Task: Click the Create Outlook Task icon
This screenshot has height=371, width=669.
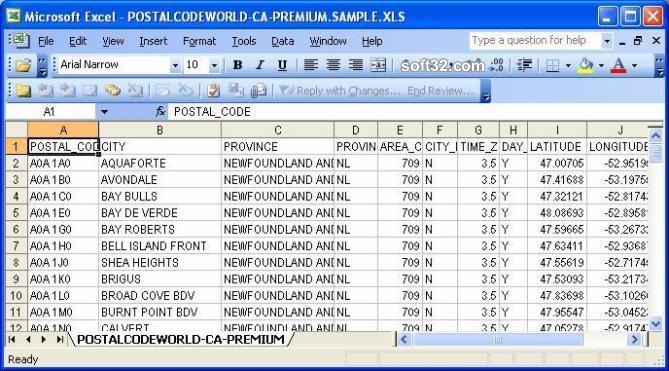Action: click(x=214, y=90)
